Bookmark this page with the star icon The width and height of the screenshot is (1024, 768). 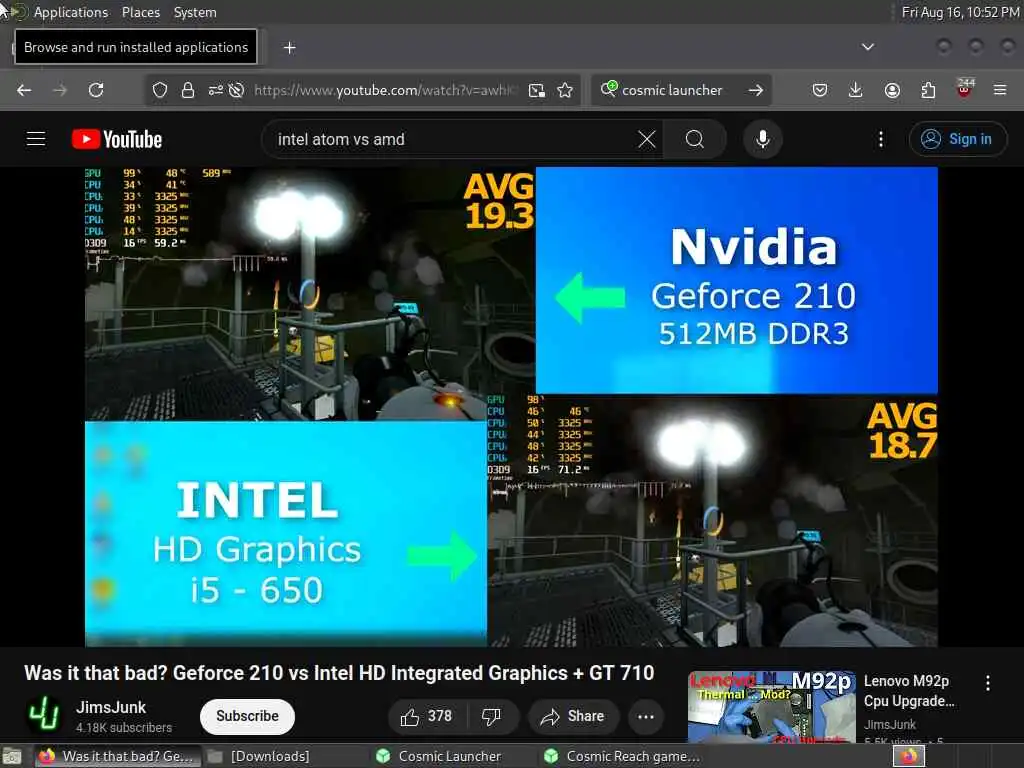pyautogui.click(x=566, y=90)
